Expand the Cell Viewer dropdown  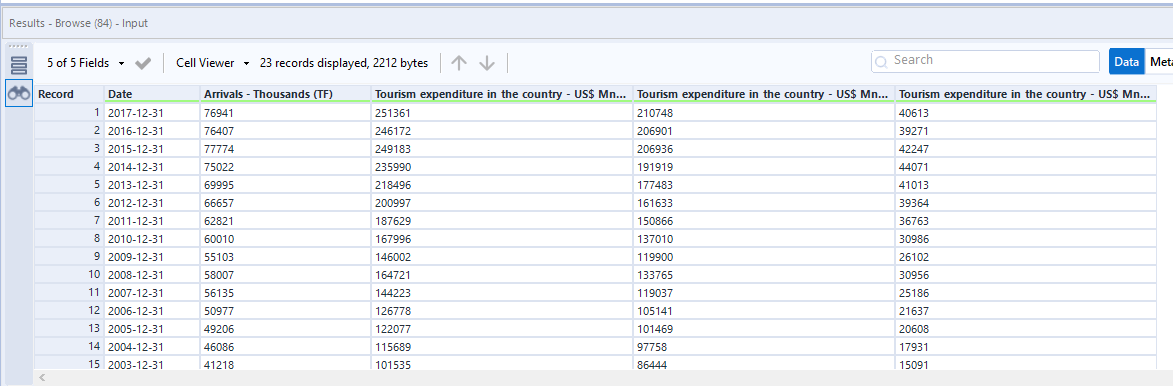(x=212, y=64)
